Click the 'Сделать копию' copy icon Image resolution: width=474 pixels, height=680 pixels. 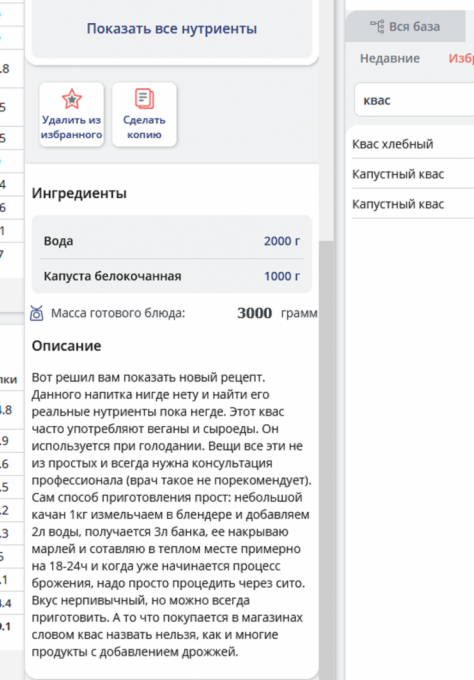[x=144, y=98]
